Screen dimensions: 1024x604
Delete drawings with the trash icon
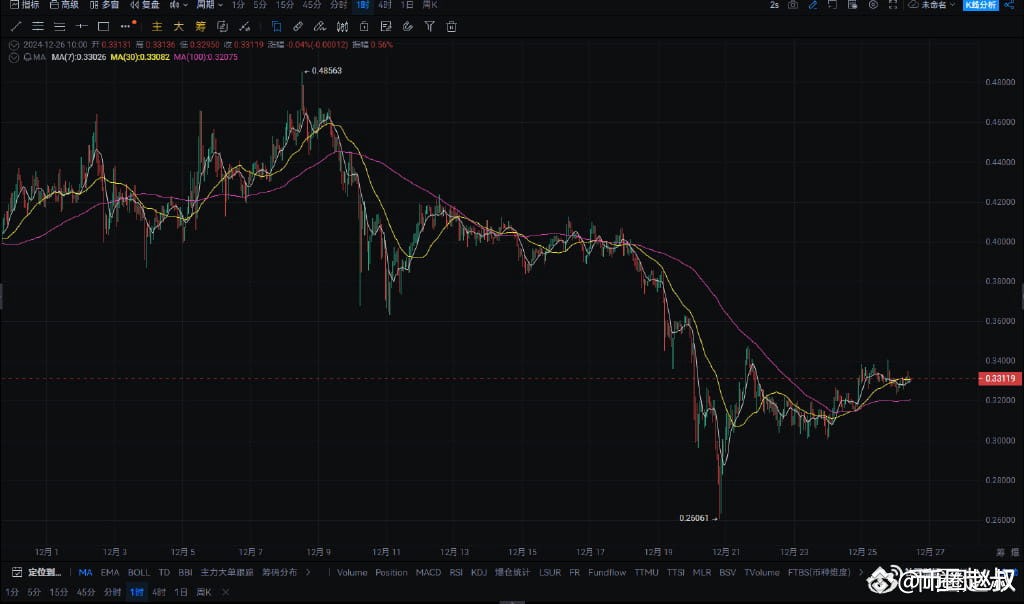451,27
